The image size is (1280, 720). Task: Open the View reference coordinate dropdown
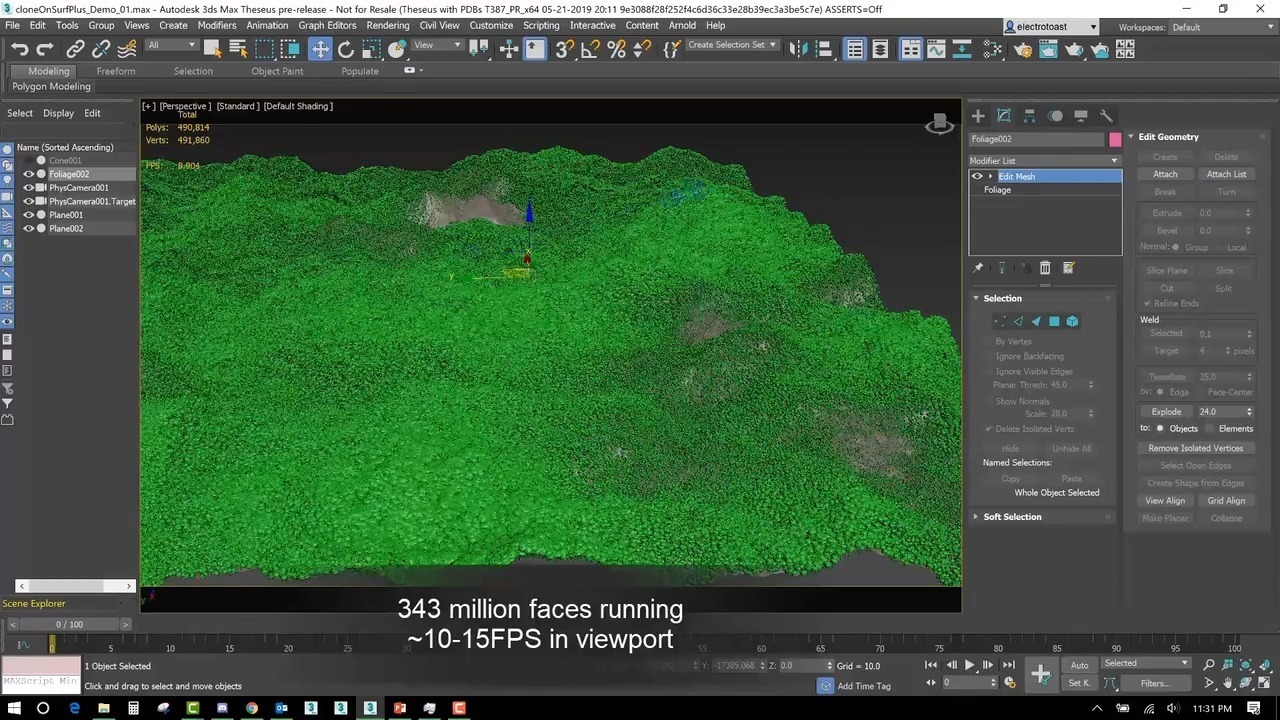click(438, 45)
